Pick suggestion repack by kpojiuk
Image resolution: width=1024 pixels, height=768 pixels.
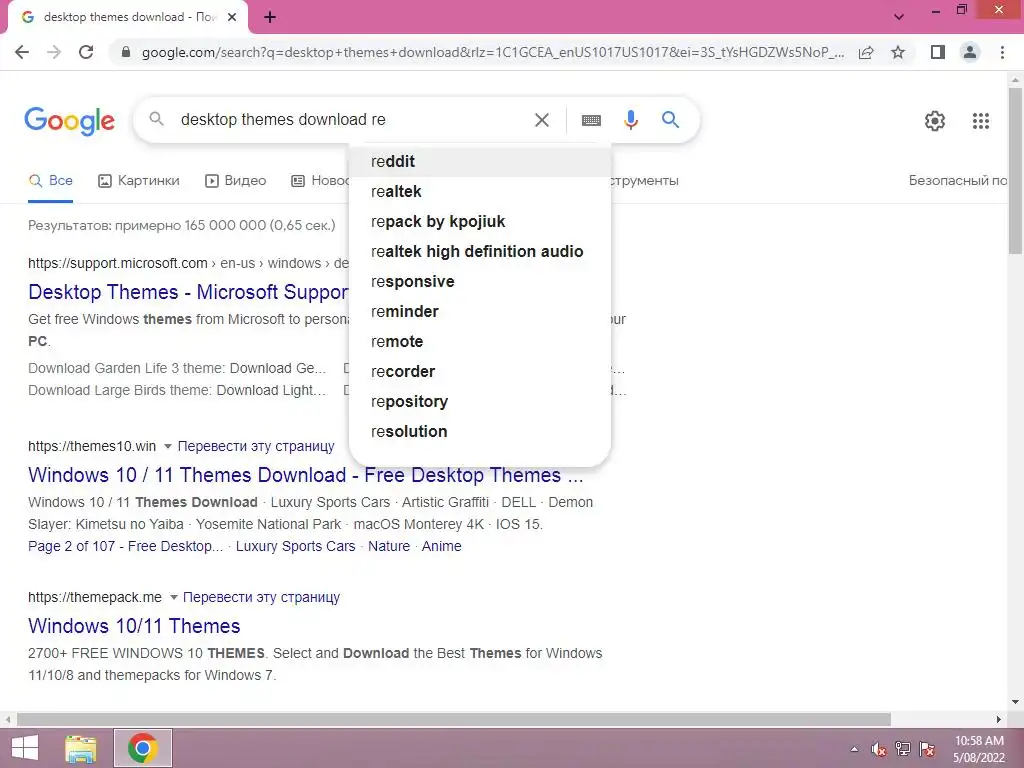click(480, 221)
